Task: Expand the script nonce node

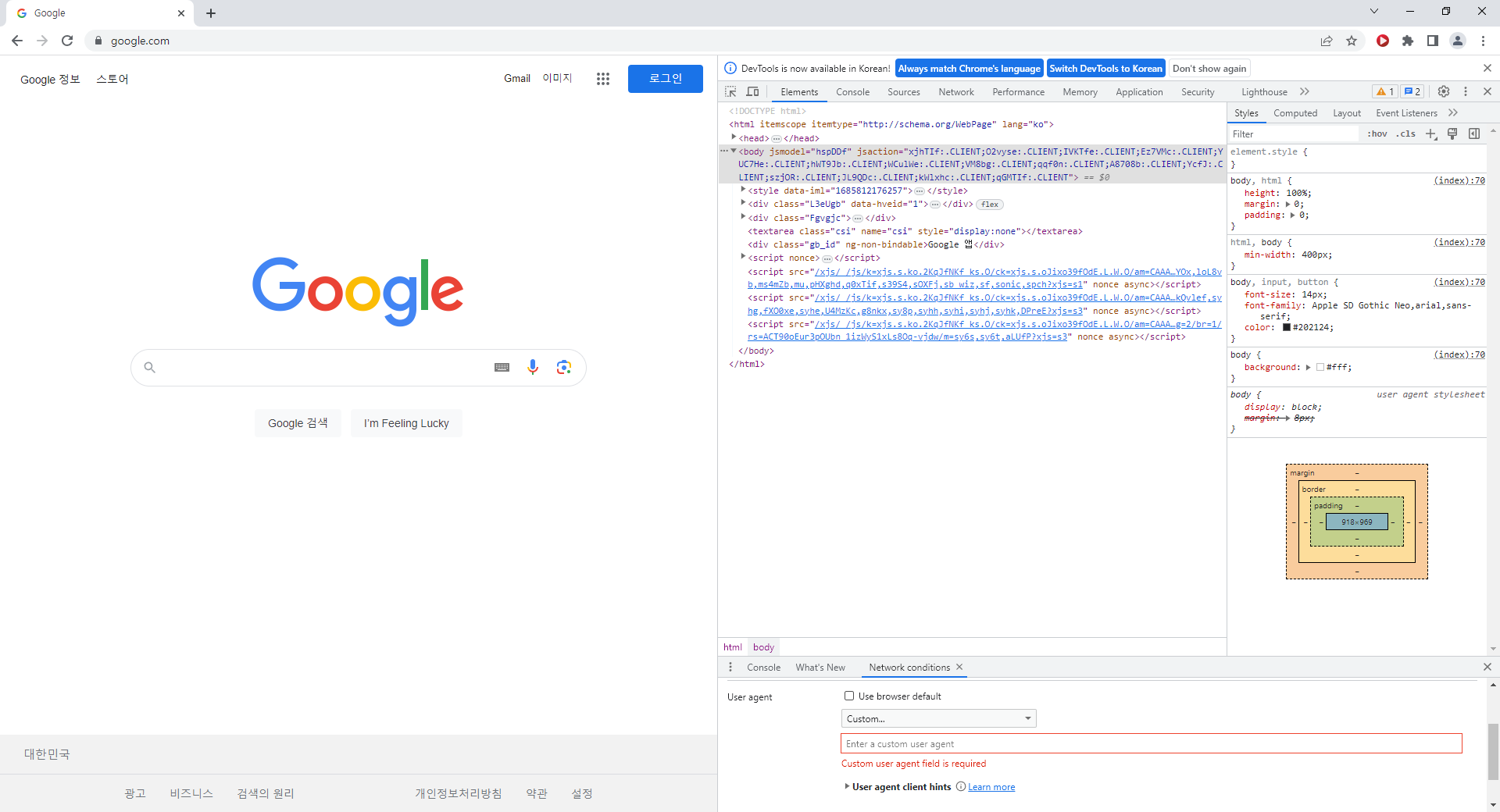Action: point(743,257)
